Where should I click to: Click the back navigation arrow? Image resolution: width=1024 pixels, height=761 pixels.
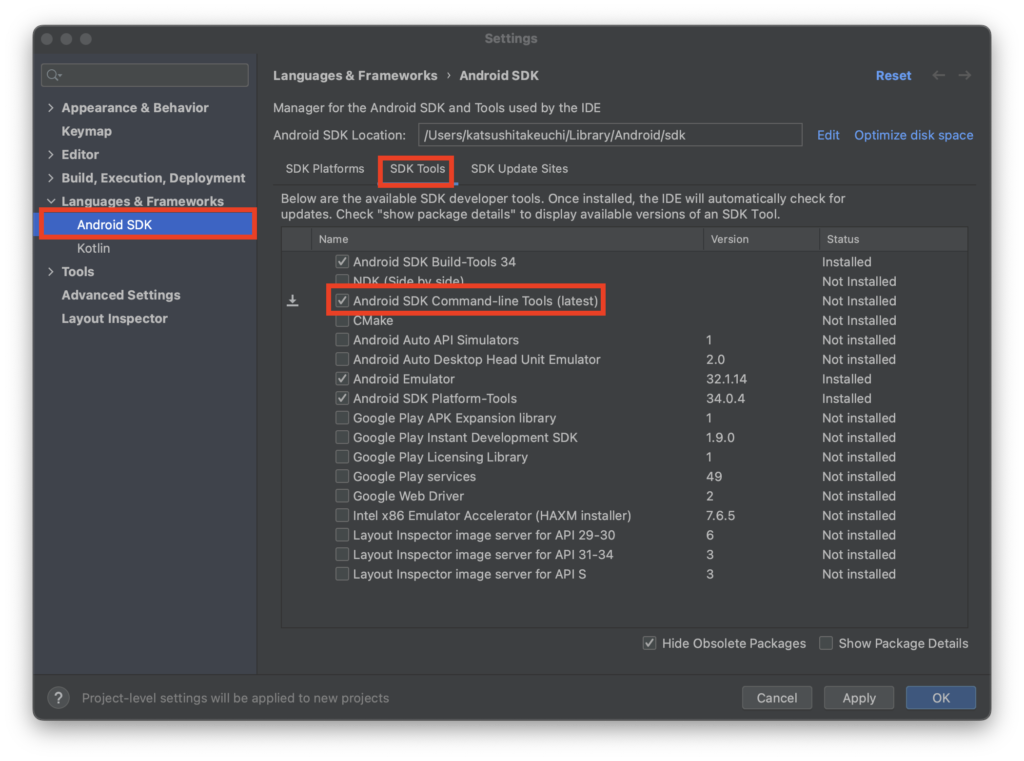(x=938, y=76)
